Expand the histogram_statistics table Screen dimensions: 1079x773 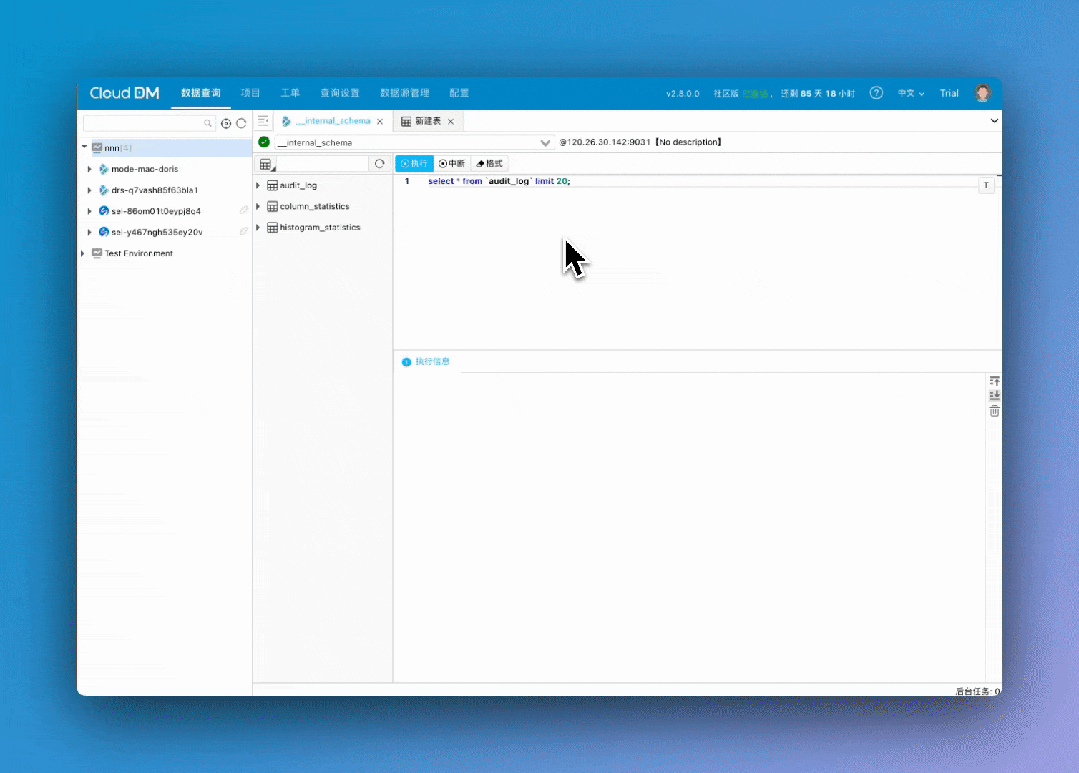click(x=258, y=227)
